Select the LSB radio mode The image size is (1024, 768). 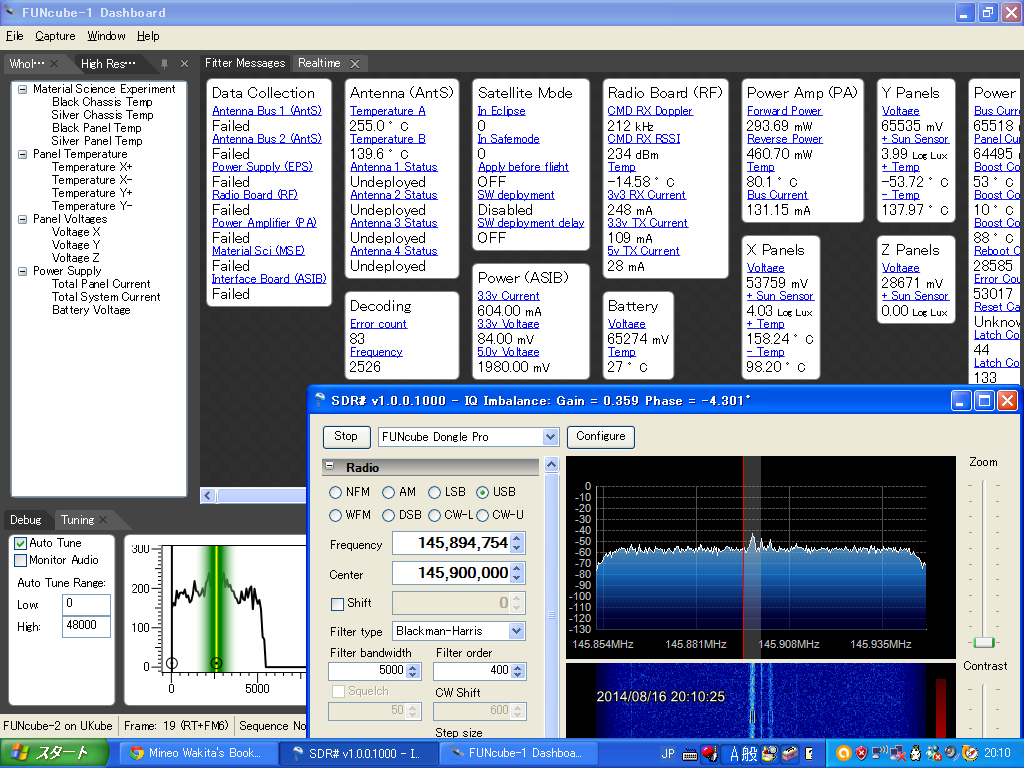(x=434, y=492)
